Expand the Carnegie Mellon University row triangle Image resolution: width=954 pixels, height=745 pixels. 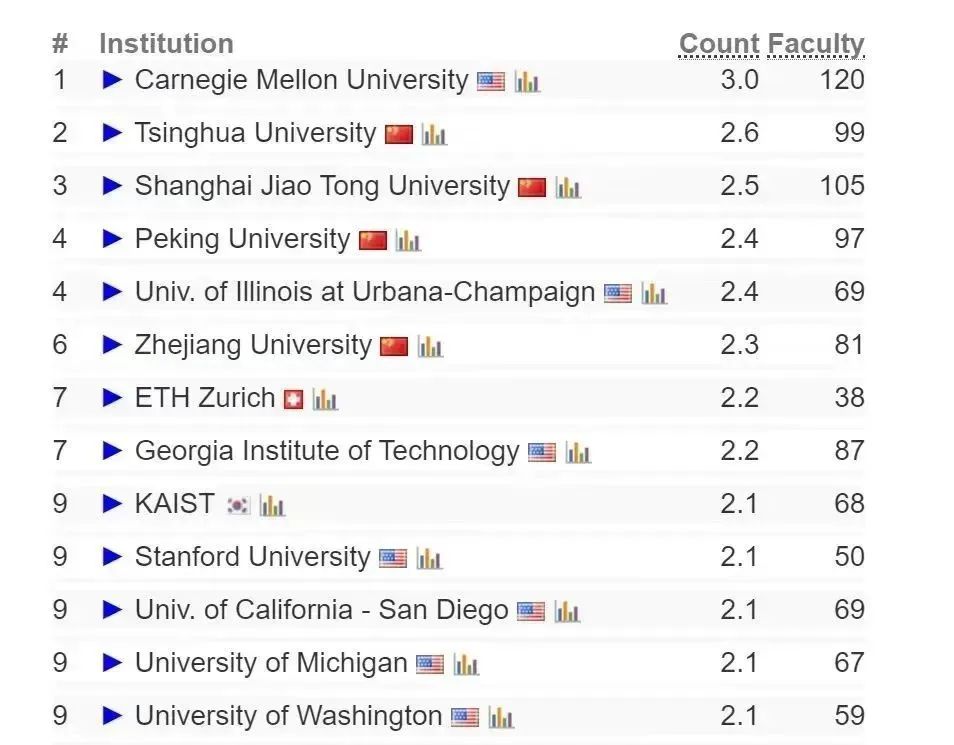pos(113,80)
